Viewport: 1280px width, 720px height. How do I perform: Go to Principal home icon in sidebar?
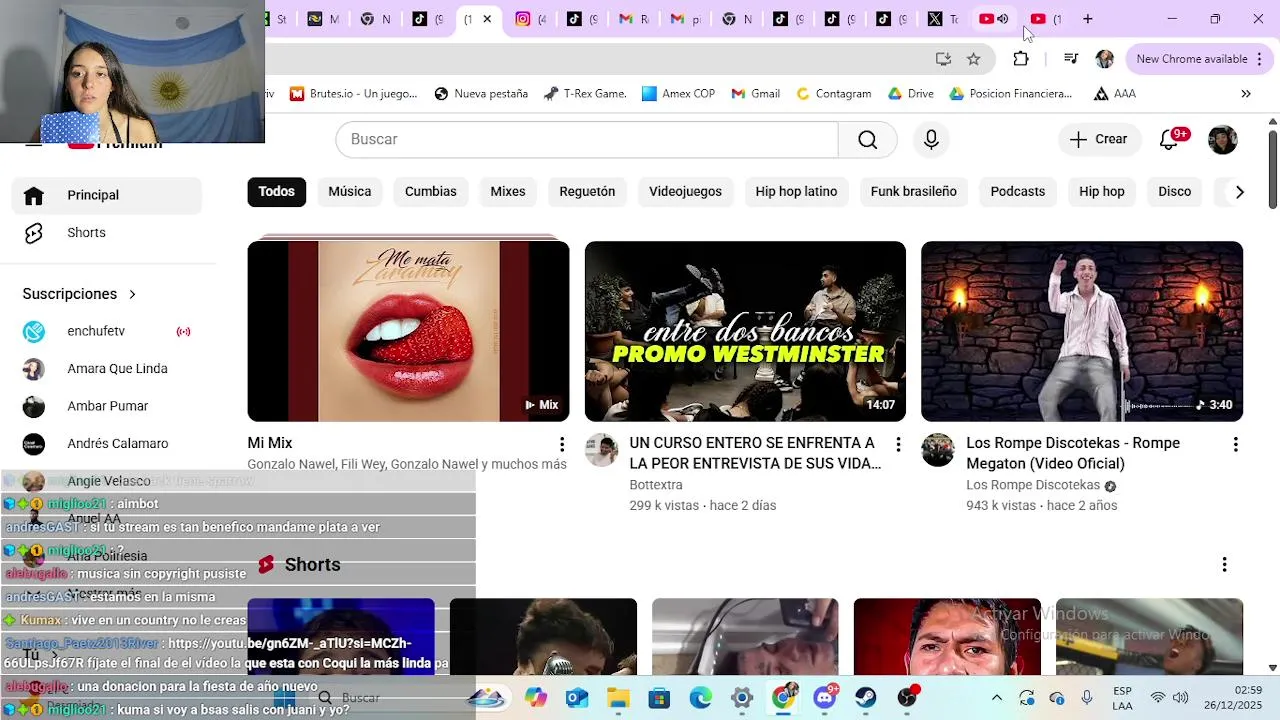(x=34, y=195)
